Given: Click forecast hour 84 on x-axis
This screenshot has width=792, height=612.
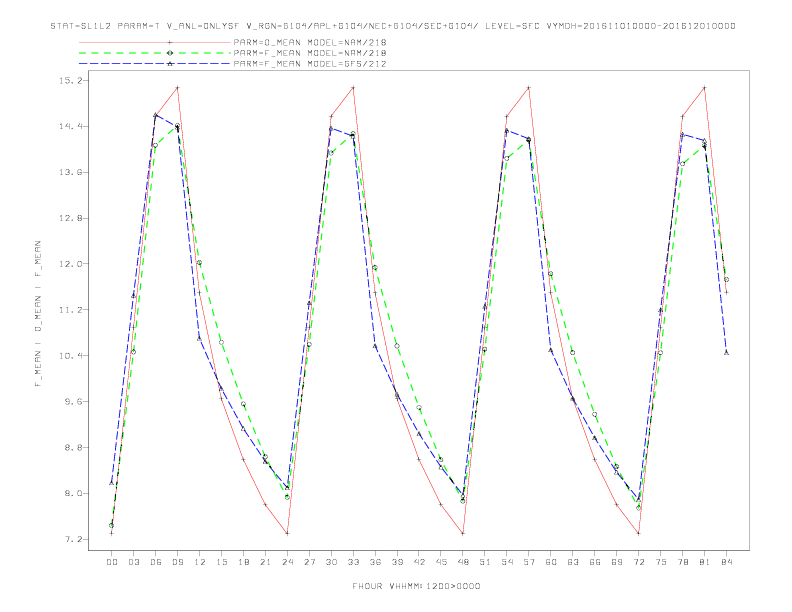Looking at the screenshot, I should (727, 562).
